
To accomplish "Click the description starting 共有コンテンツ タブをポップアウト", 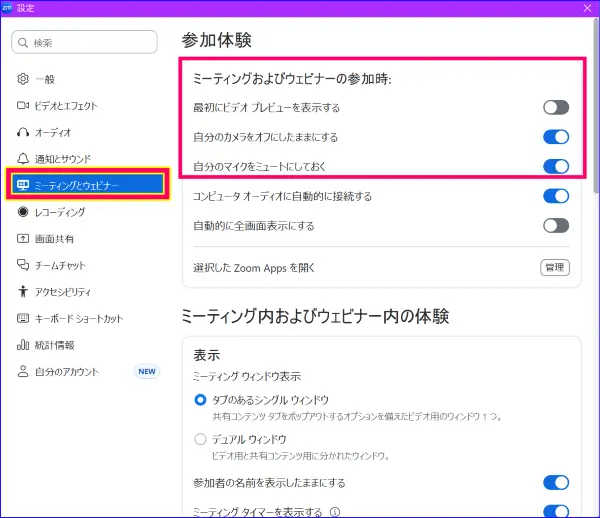I will pyautogui.click(x=357, y=417).
